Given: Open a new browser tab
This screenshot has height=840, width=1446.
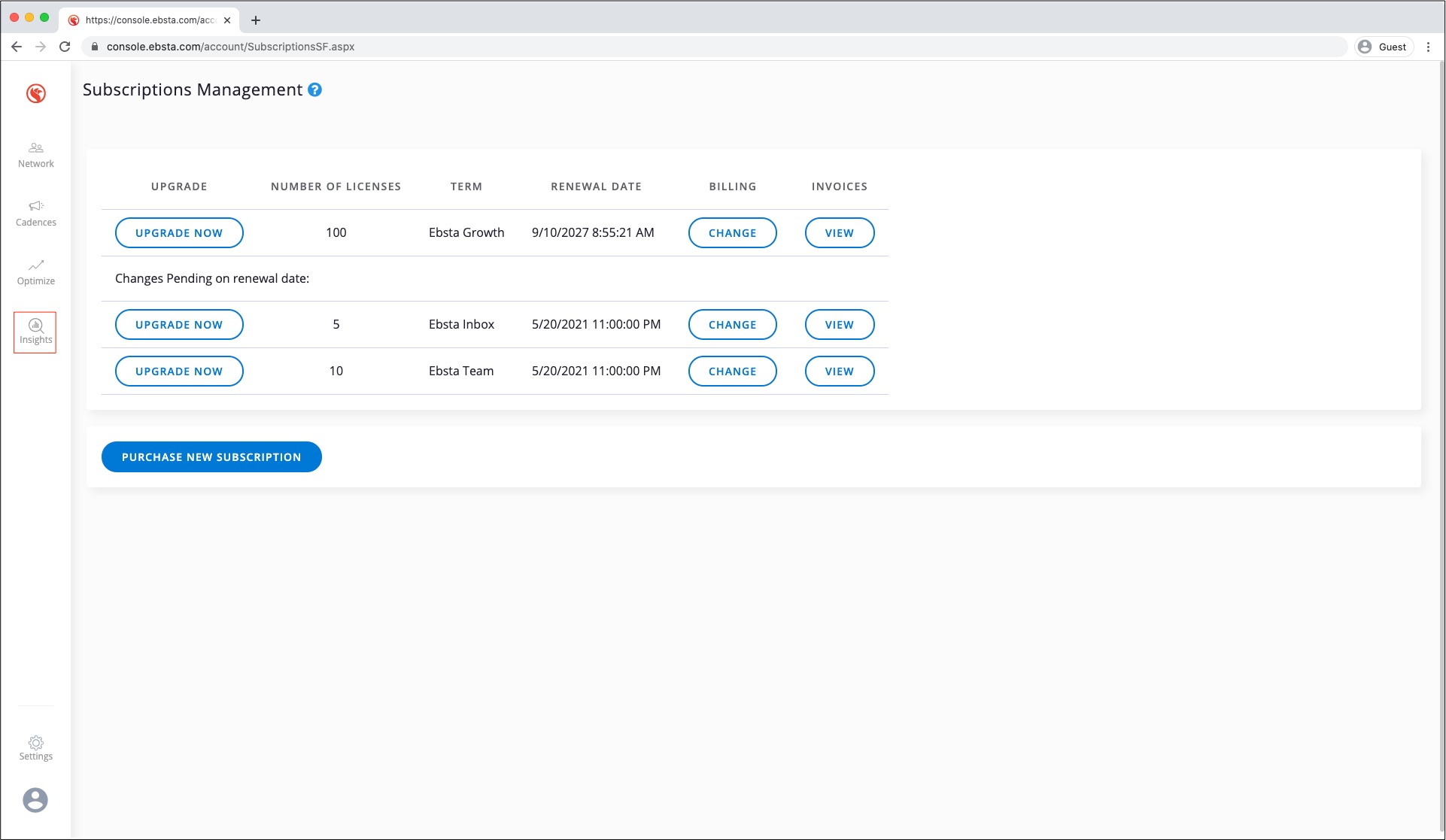Looking at the screenshot, I should click(256, 20).
